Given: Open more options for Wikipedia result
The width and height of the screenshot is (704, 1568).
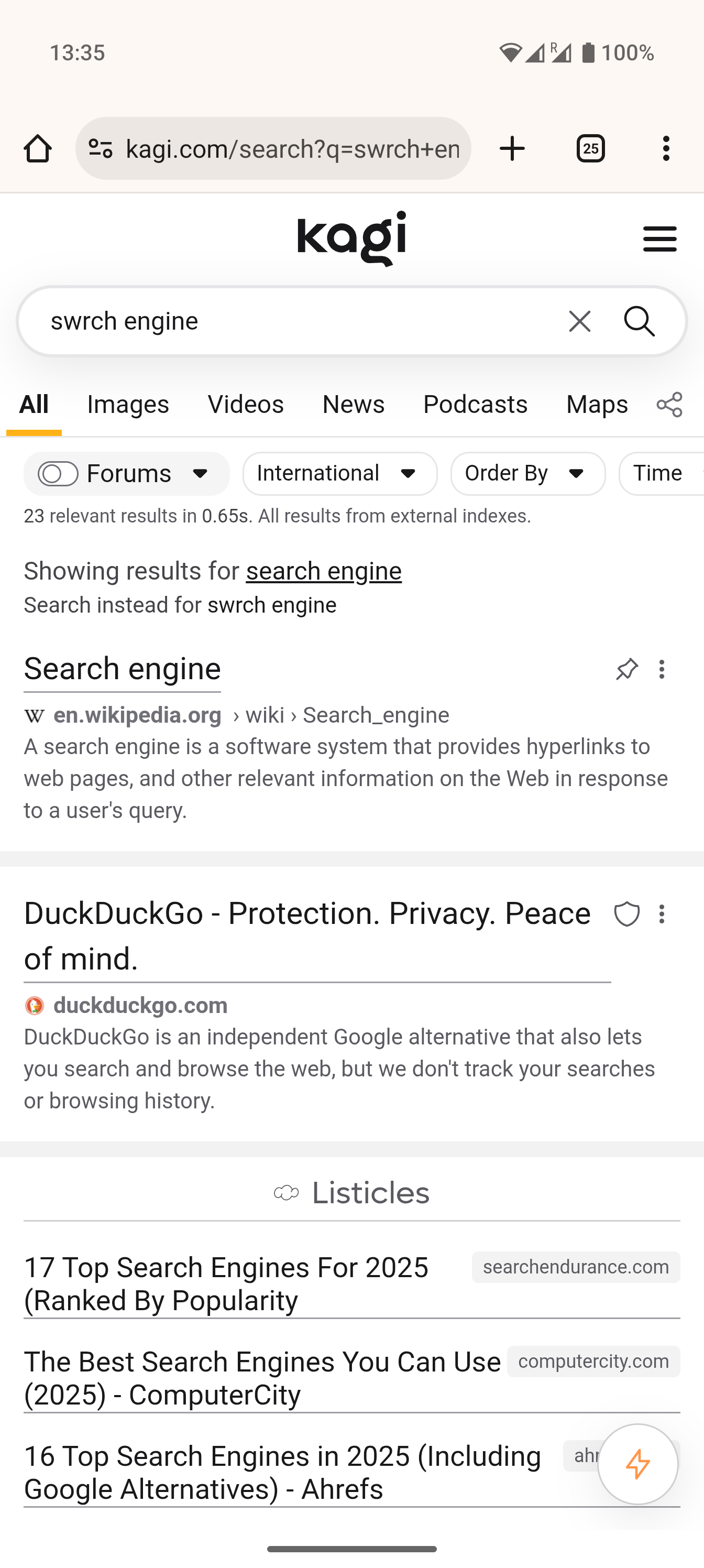Looking at the screenshot, I should pos(662,670).
